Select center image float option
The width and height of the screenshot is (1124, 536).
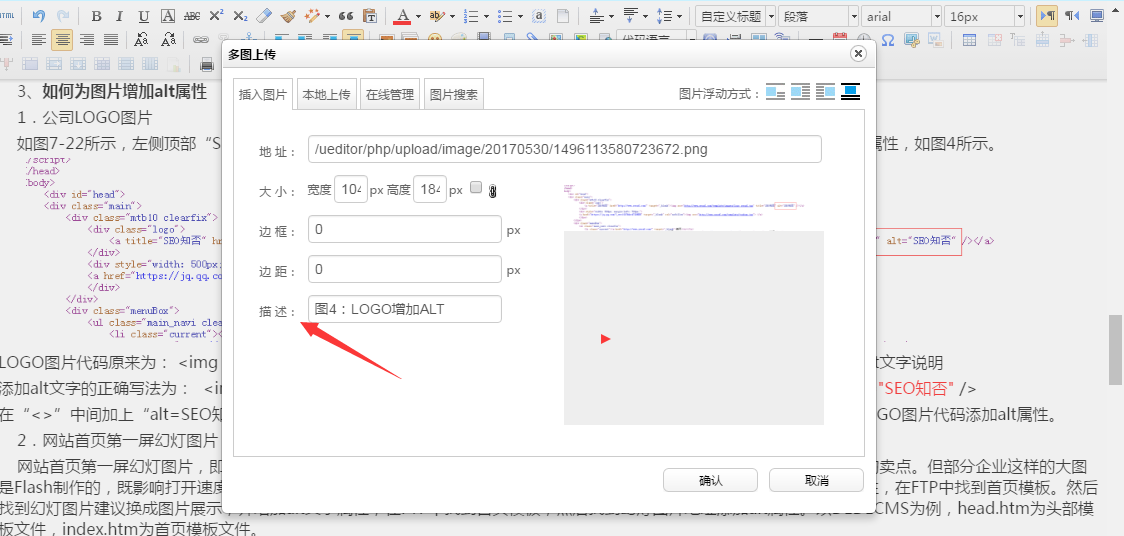[x=850, y=93]
